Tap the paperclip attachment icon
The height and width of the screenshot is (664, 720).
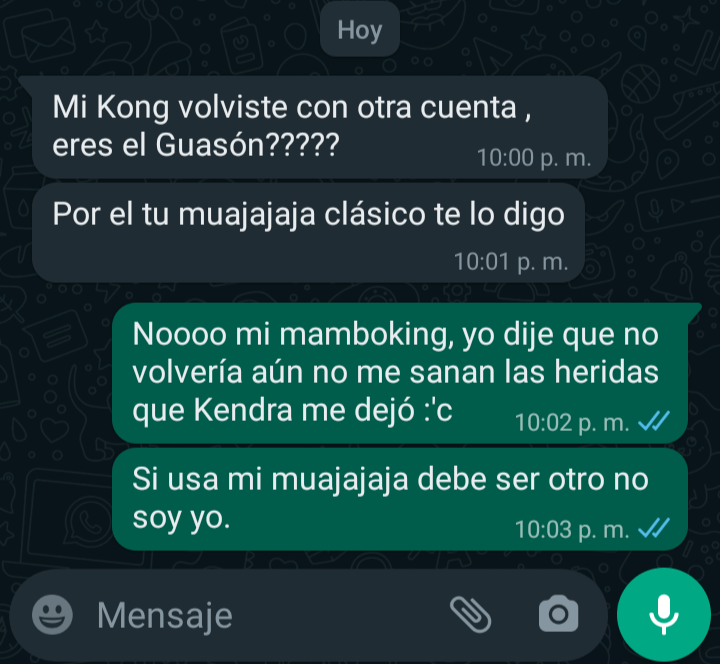coord(471,615)
